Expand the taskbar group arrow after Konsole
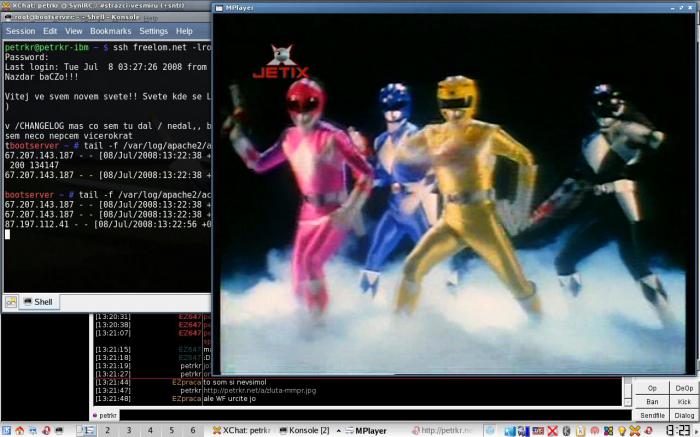 [339, 431]
